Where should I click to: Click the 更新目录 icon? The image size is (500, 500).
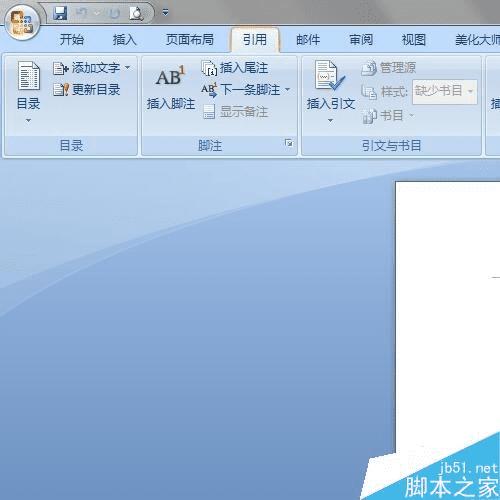click(61, 90)
